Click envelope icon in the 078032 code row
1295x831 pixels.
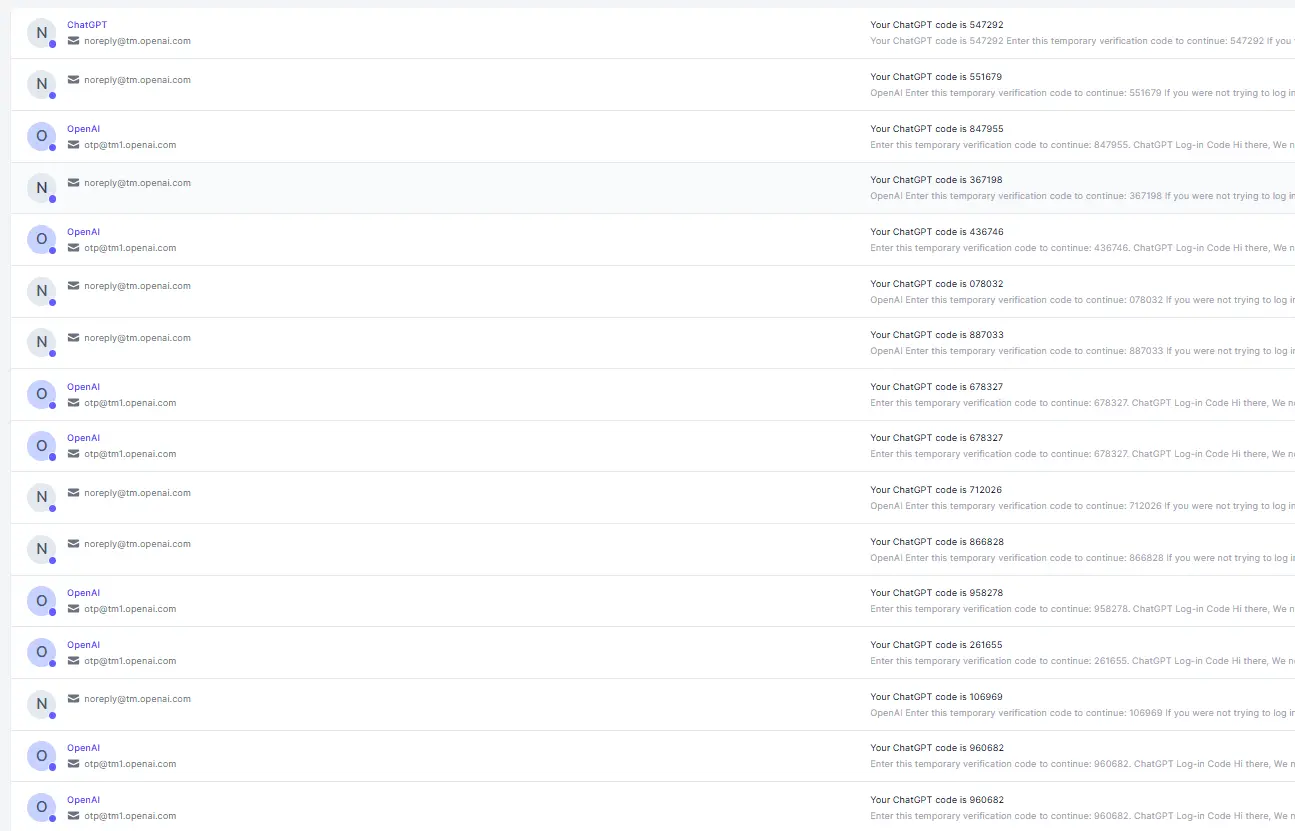tap(73, 286)
